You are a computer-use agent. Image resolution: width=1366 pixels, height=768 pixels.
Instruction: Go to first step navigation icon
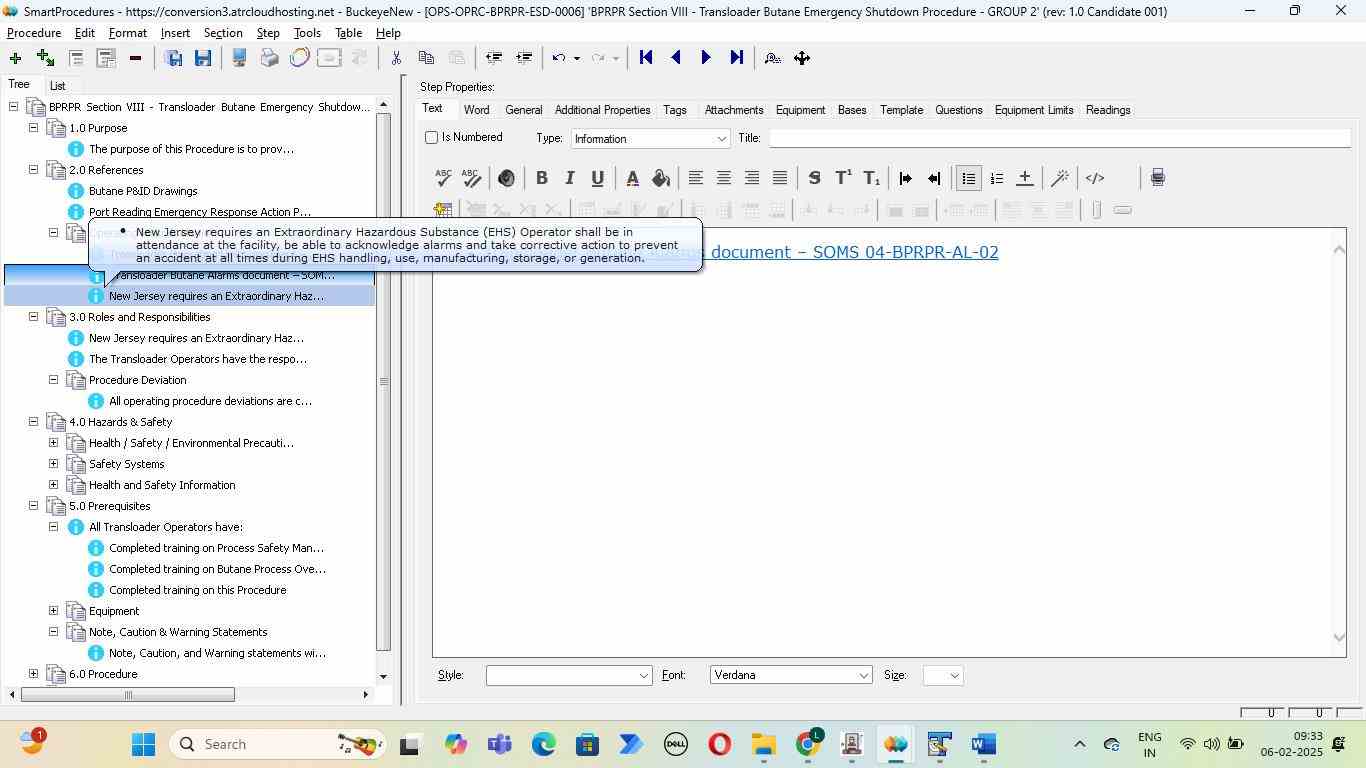click(646, 58)
